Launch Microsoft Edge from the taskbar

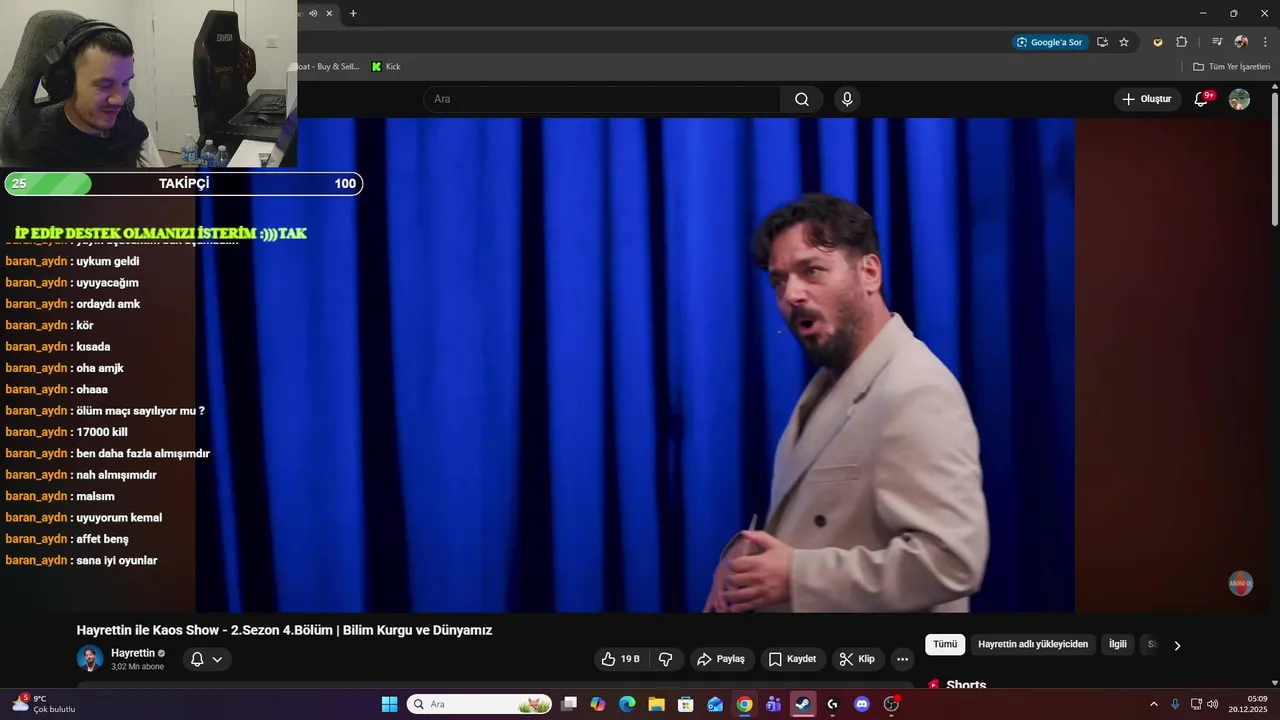(627, 704)
